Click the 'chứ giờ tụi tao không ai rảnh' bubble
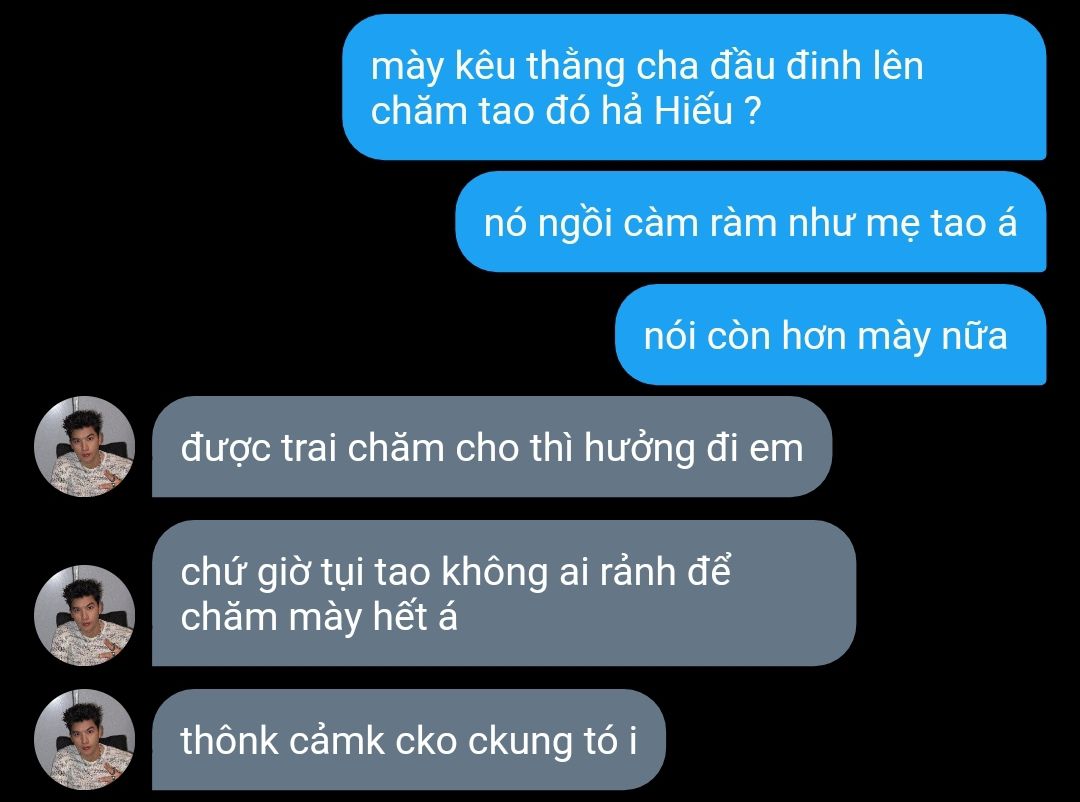The image size is (1080, 802). pos(503,593)
